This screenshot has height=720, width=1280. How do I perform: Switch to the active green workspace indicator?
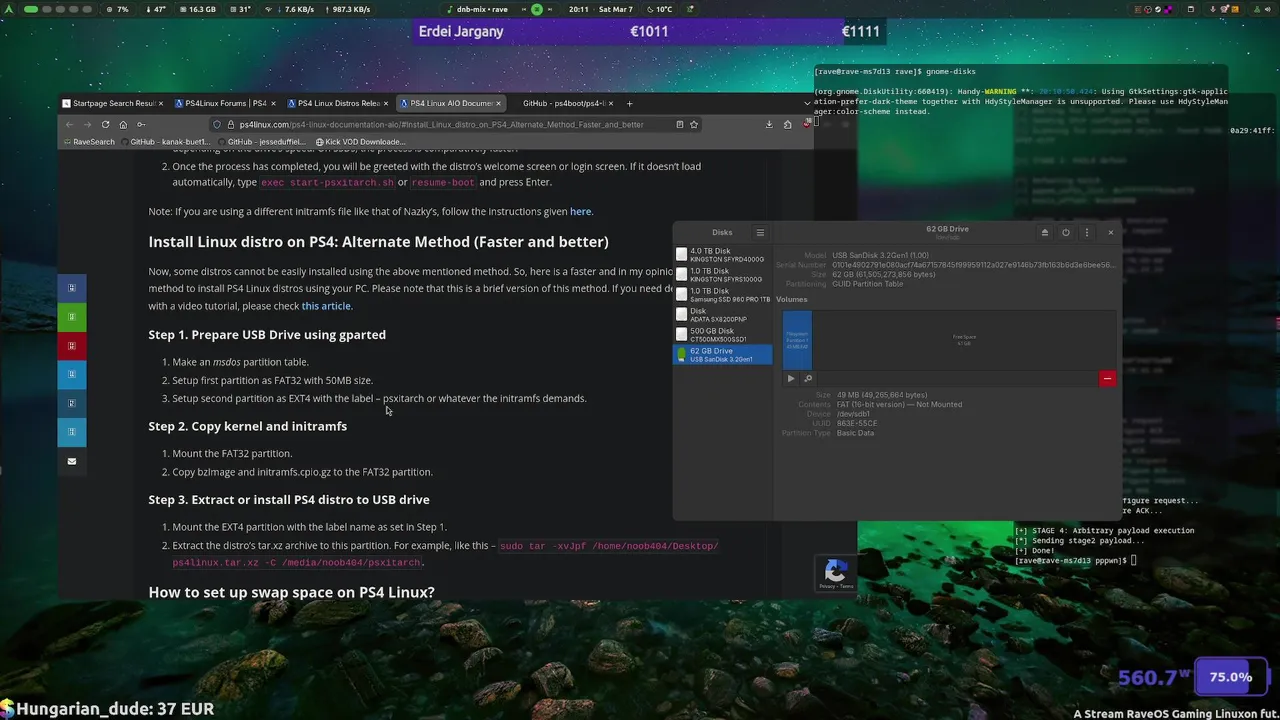tap(31, 9)
